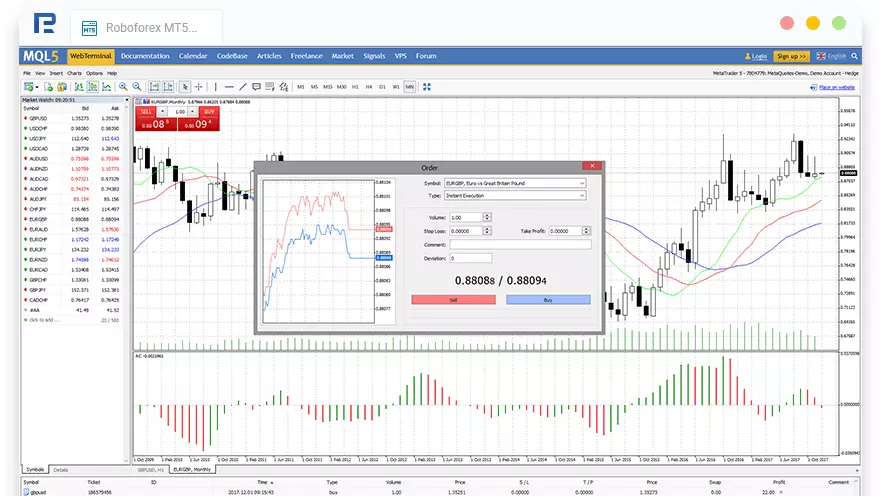Click the blue Buy button in Order dialog
Image resolution: width=880 pixels, height=496 pixels.
[x=548, y=299]
